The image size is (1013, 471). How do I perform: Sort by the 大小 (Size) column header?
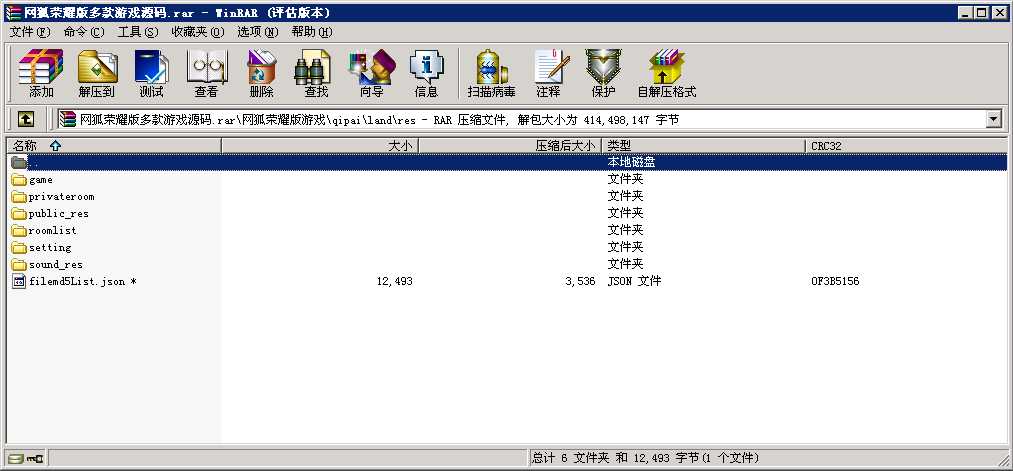[320, 146]
